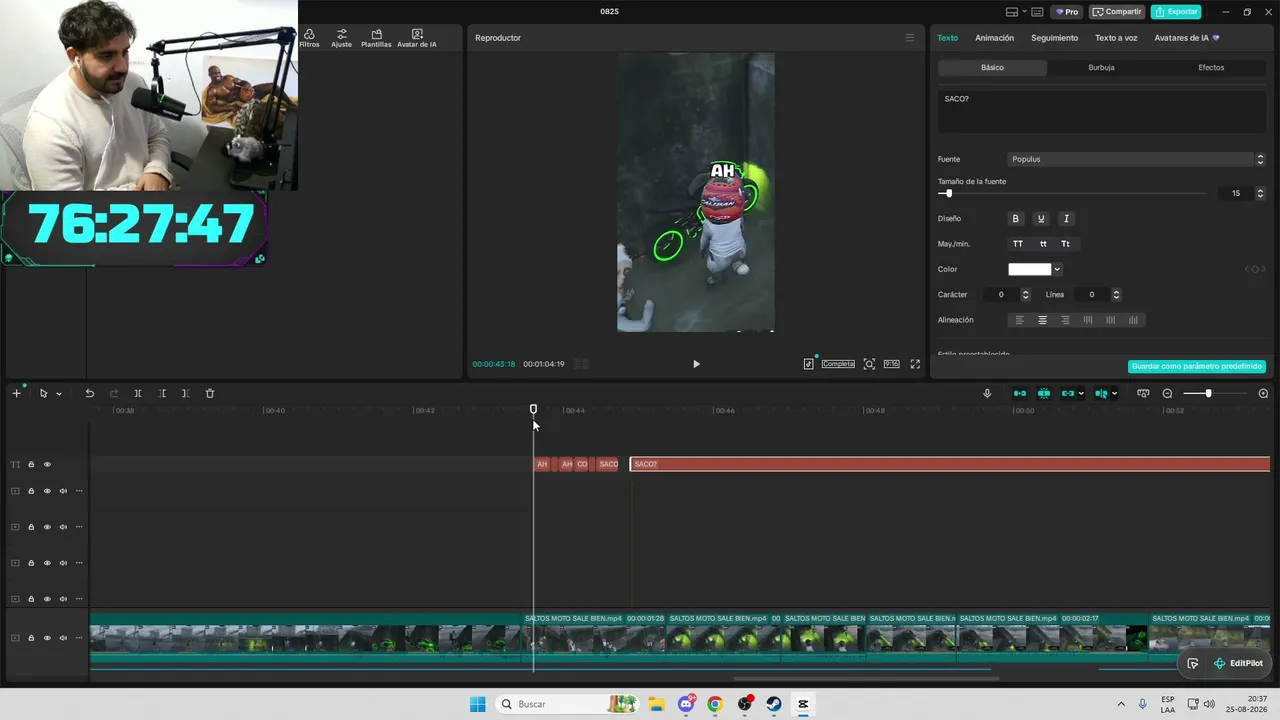The height and width of the screenshot is (720, 1280).
Task: Open the Texto a voz tab
Action: coord(1116,38)
